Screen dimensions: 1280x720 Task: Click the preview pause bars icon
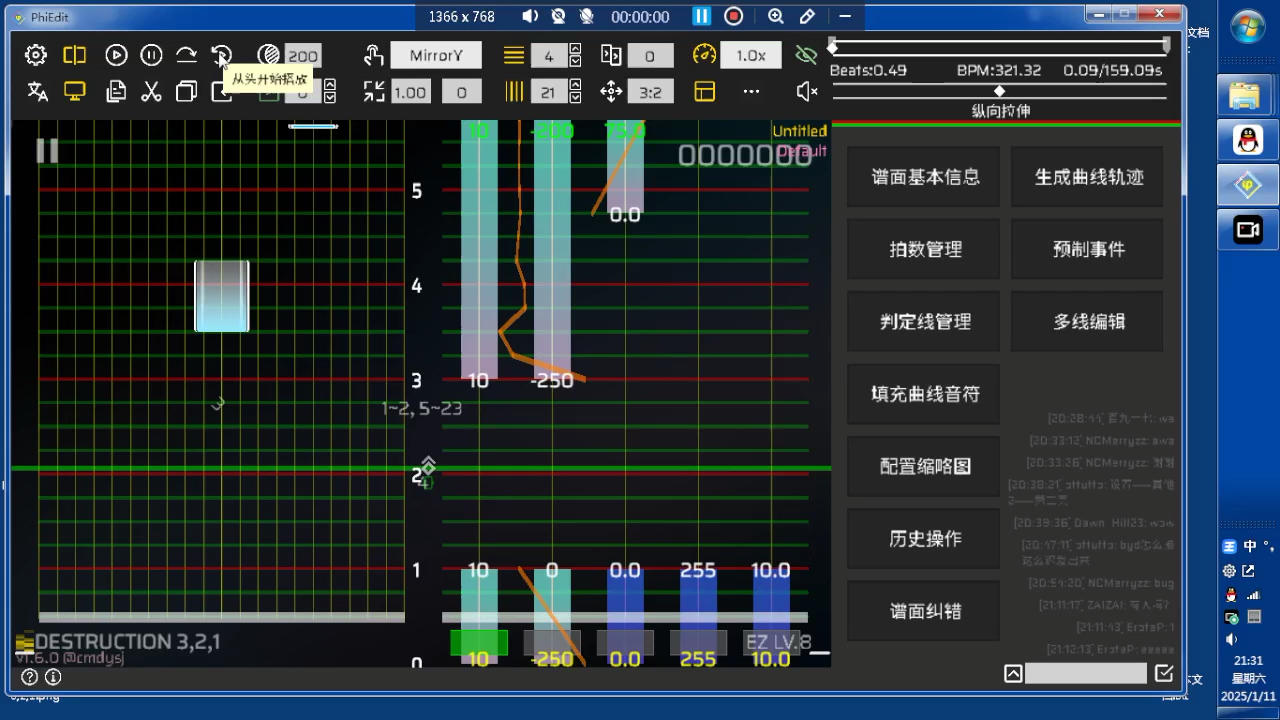click(x=47, y=151)
